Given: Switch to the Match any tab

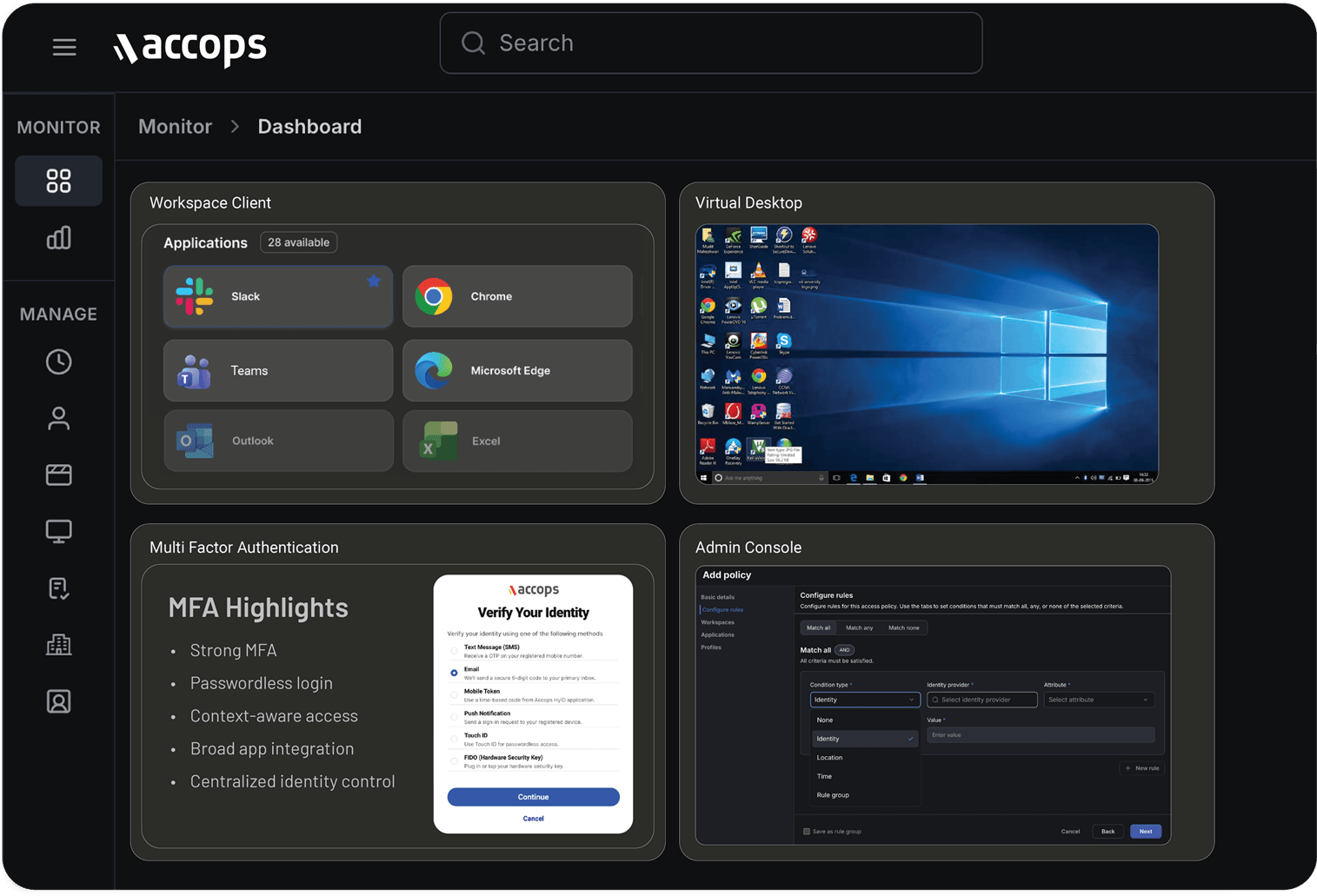Looking at the screenshot, I should click(x=859, y=627).
